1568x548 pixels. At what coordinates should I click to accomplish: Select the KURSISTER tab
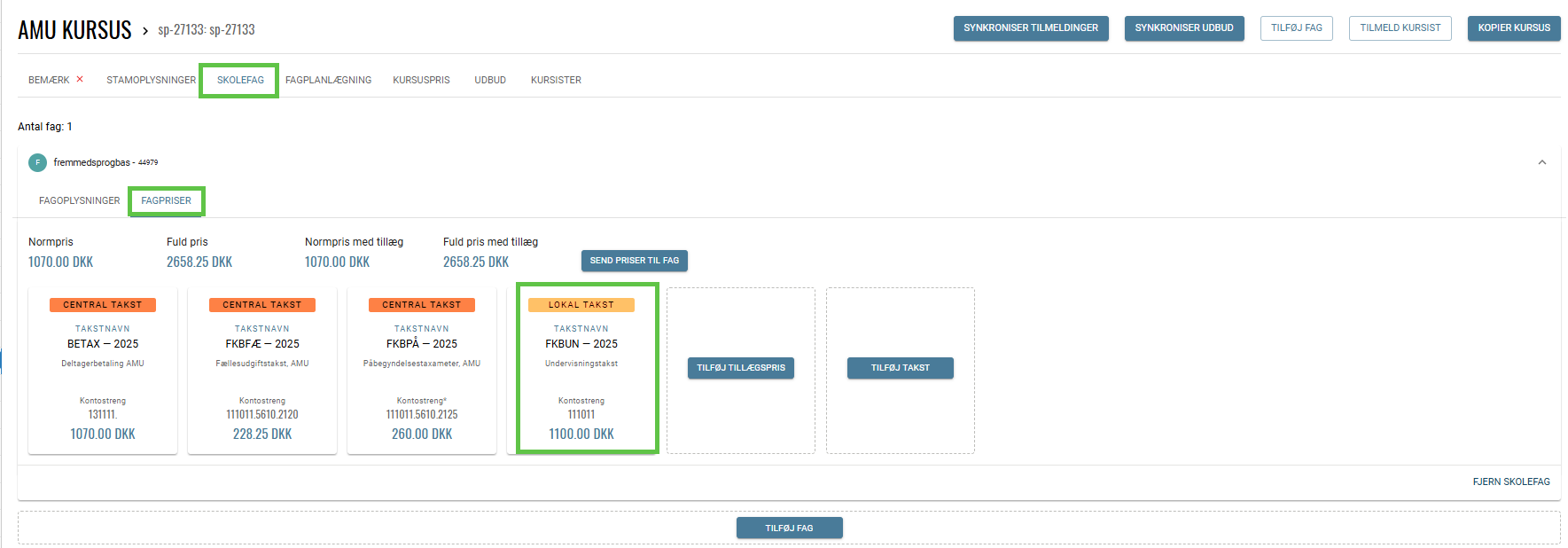point(556,80)
